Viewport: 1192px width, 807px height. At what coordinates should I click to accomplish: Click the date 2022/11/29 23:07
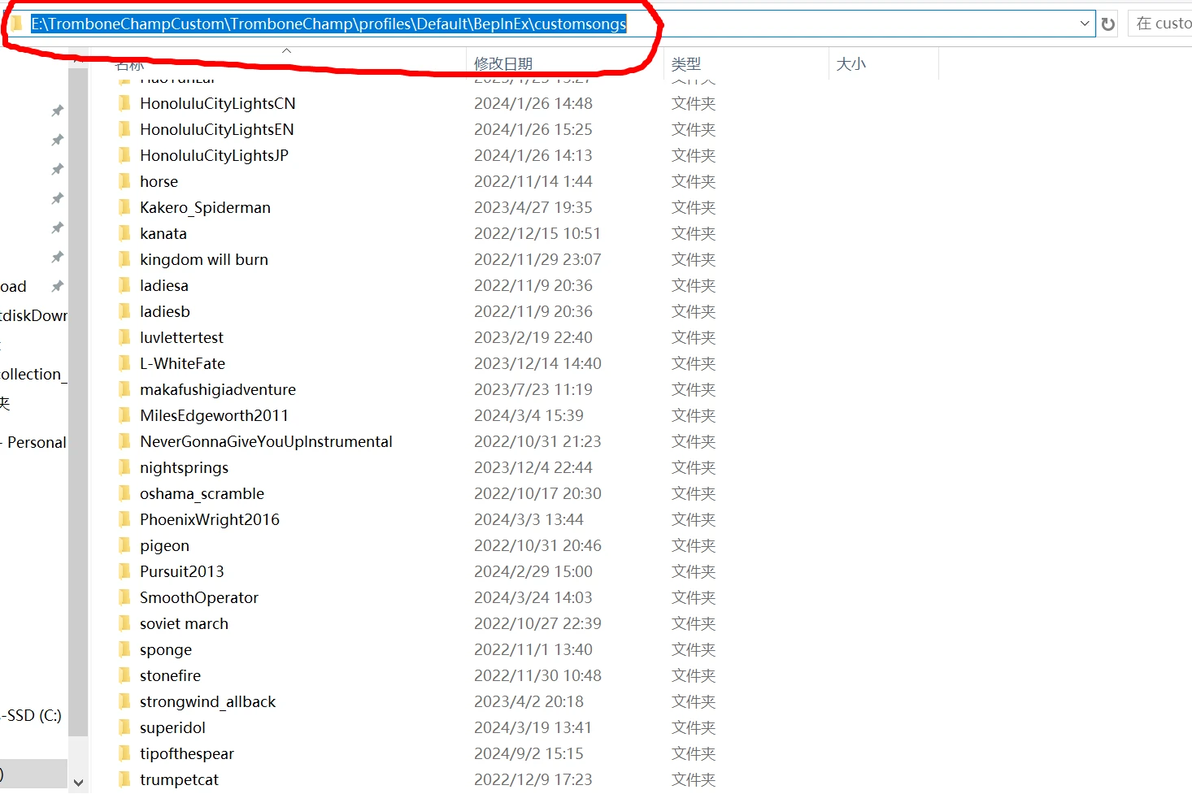point(537,259)
